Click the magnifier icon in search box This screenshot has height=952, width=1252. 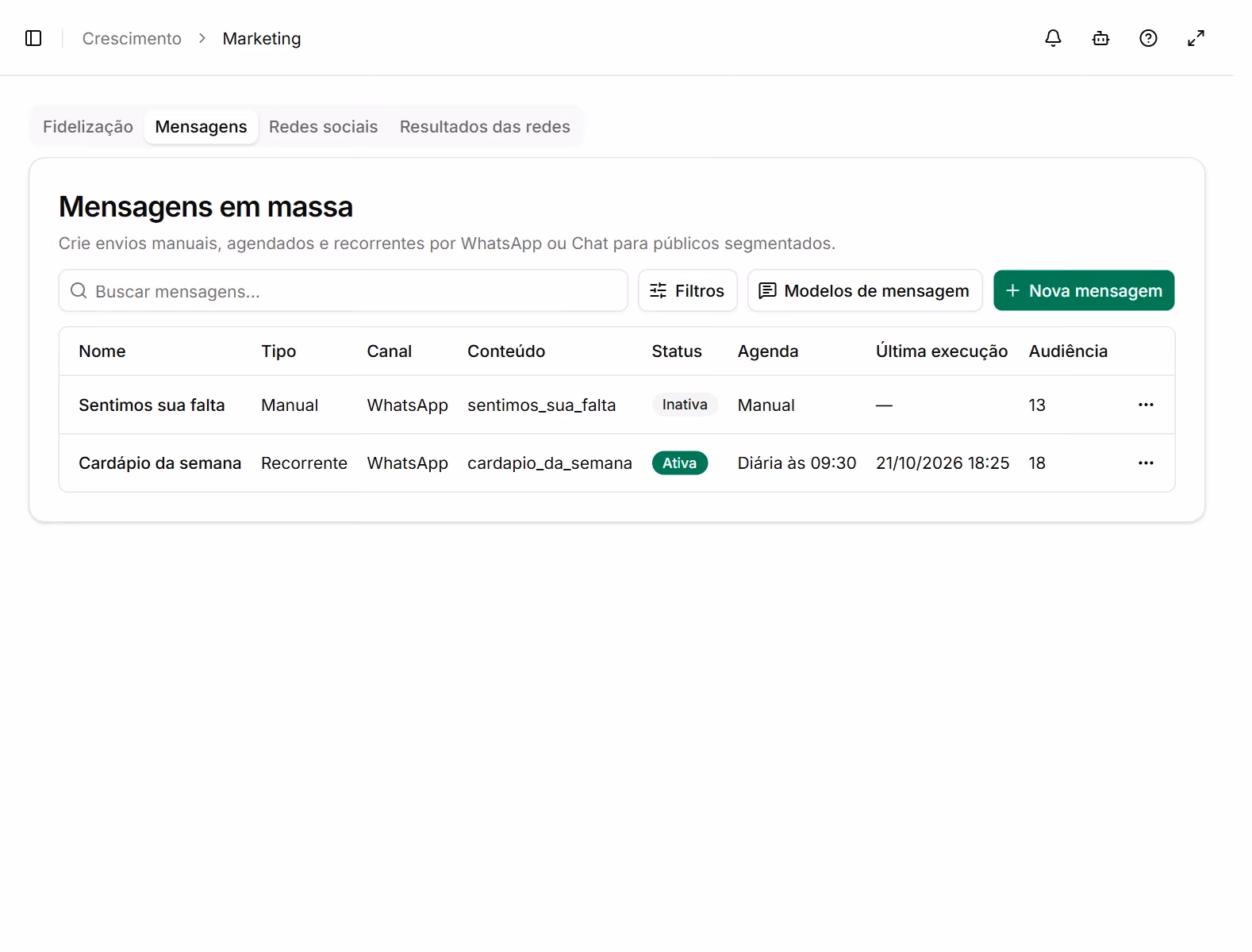[x=79, y=290]
